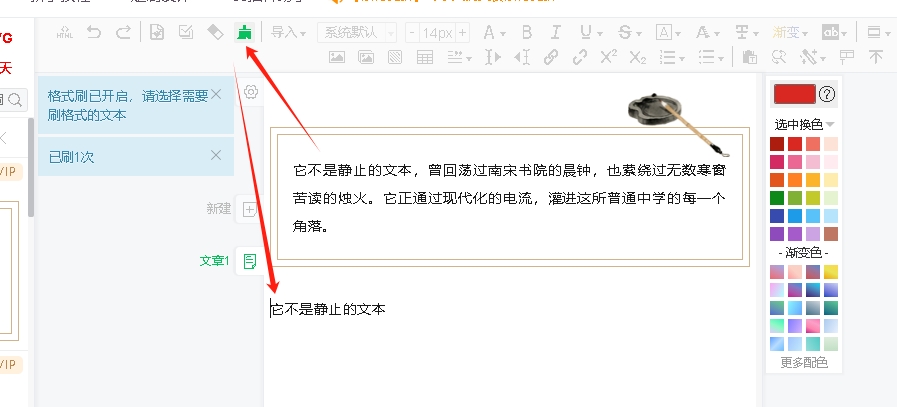Click the green format painter brush icon
897x407 pixels.
[x=242, y=32]
